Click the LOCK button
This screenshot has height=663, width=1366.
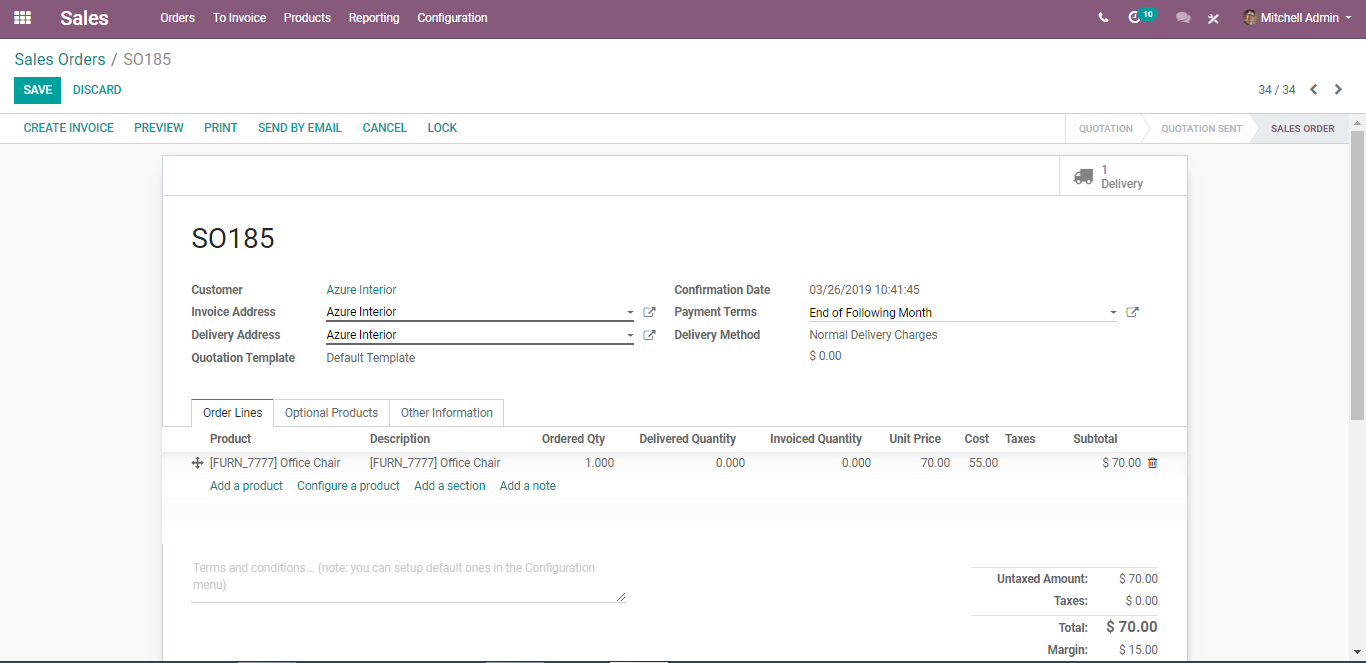(x=442, y=128)
